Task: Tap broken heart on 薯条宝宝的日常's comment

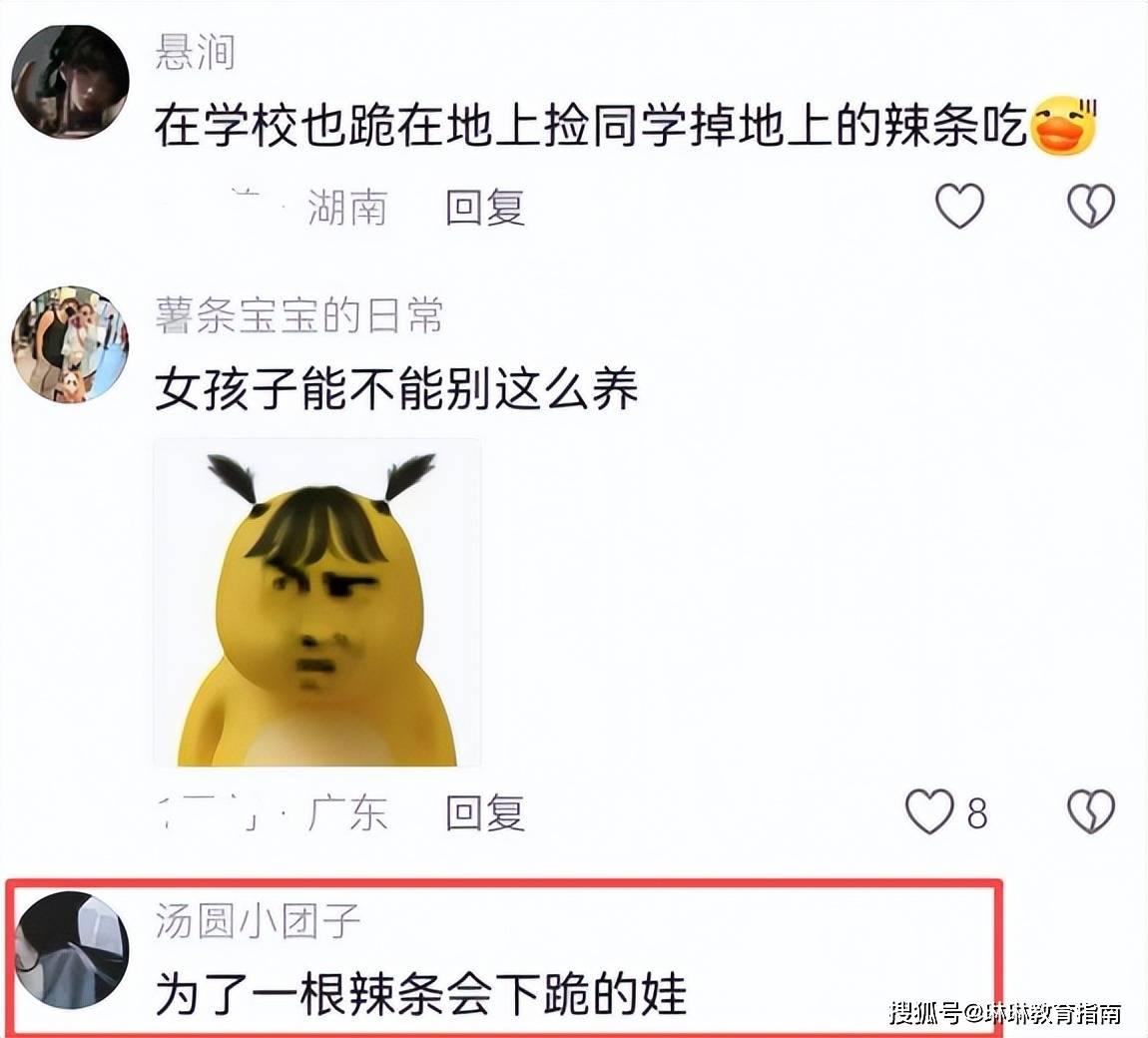Action: pos(1091,811)
